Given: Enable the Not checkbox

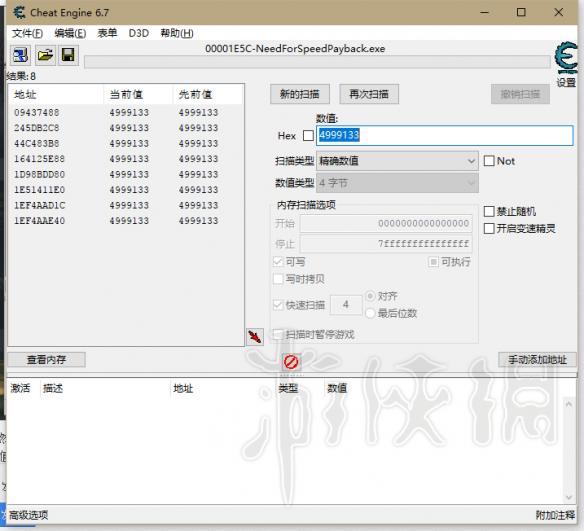Looking at the screenshot, I should 489,161.
